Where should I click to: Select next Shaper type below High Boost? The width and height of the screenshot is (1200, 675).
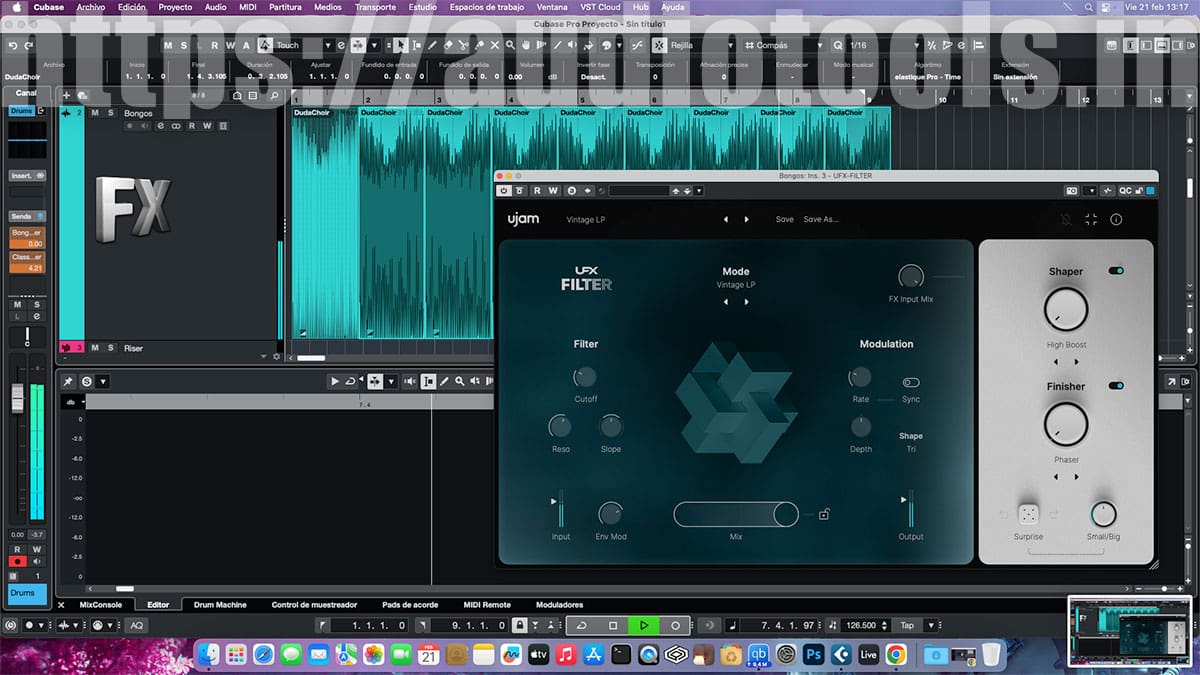[1076, 362]
